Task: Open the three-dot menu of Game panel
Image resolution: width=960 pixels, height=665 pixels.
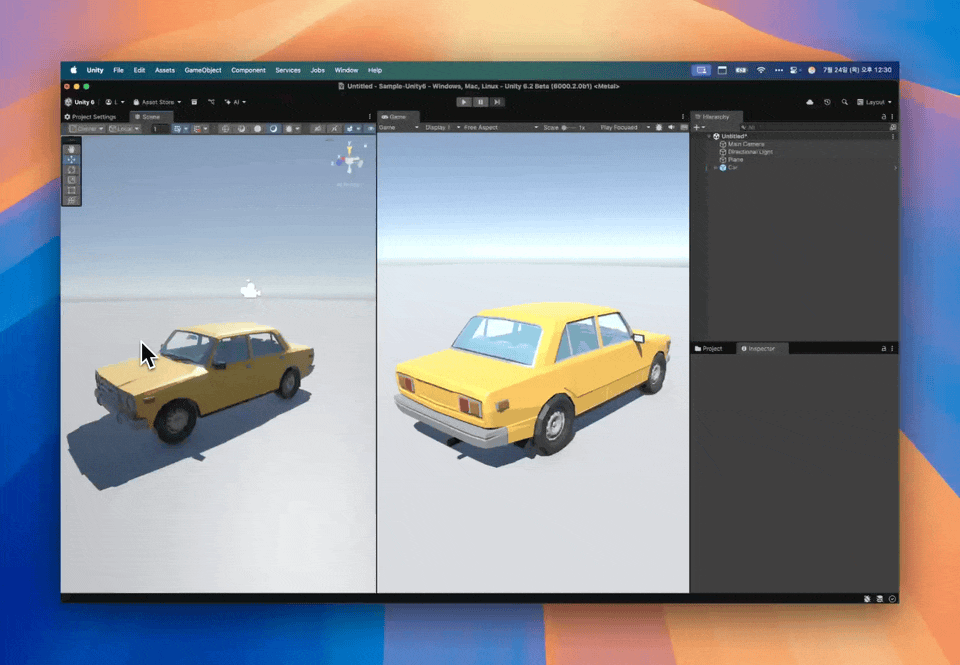Action: click(x=683, y=116)
